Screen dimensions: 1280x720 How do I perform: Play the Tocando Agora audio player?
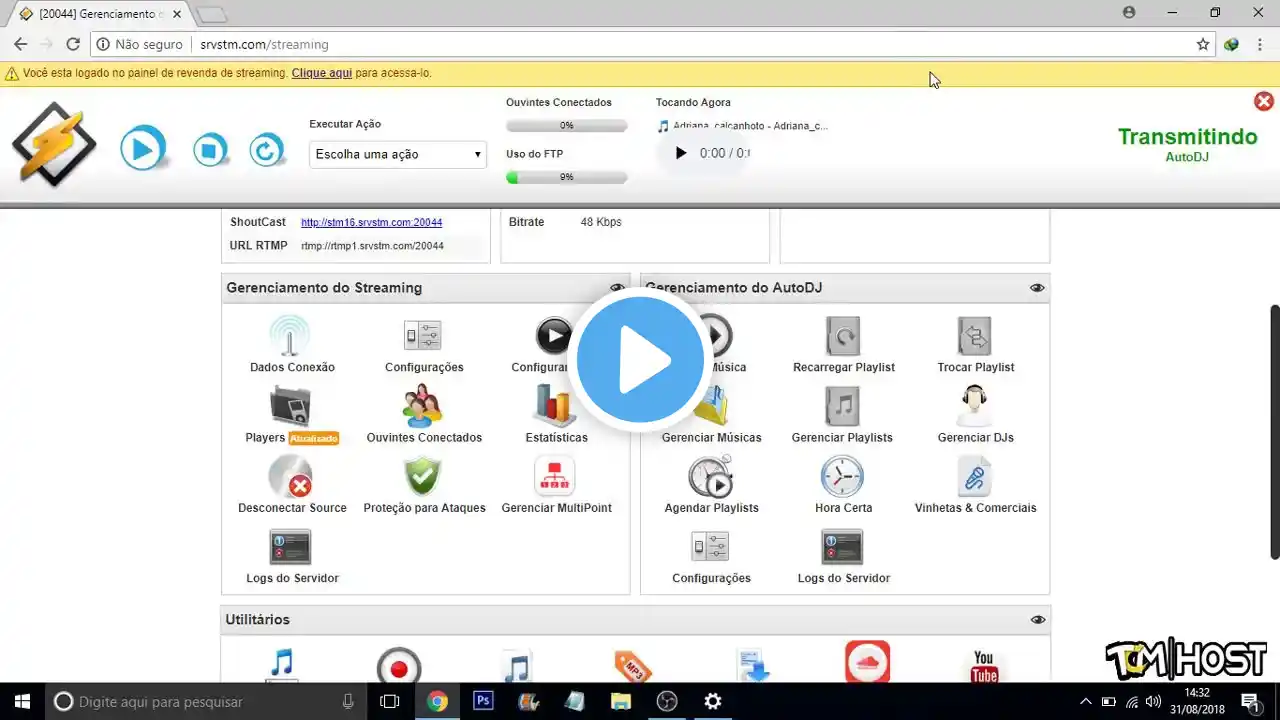[x=681, y=153]
